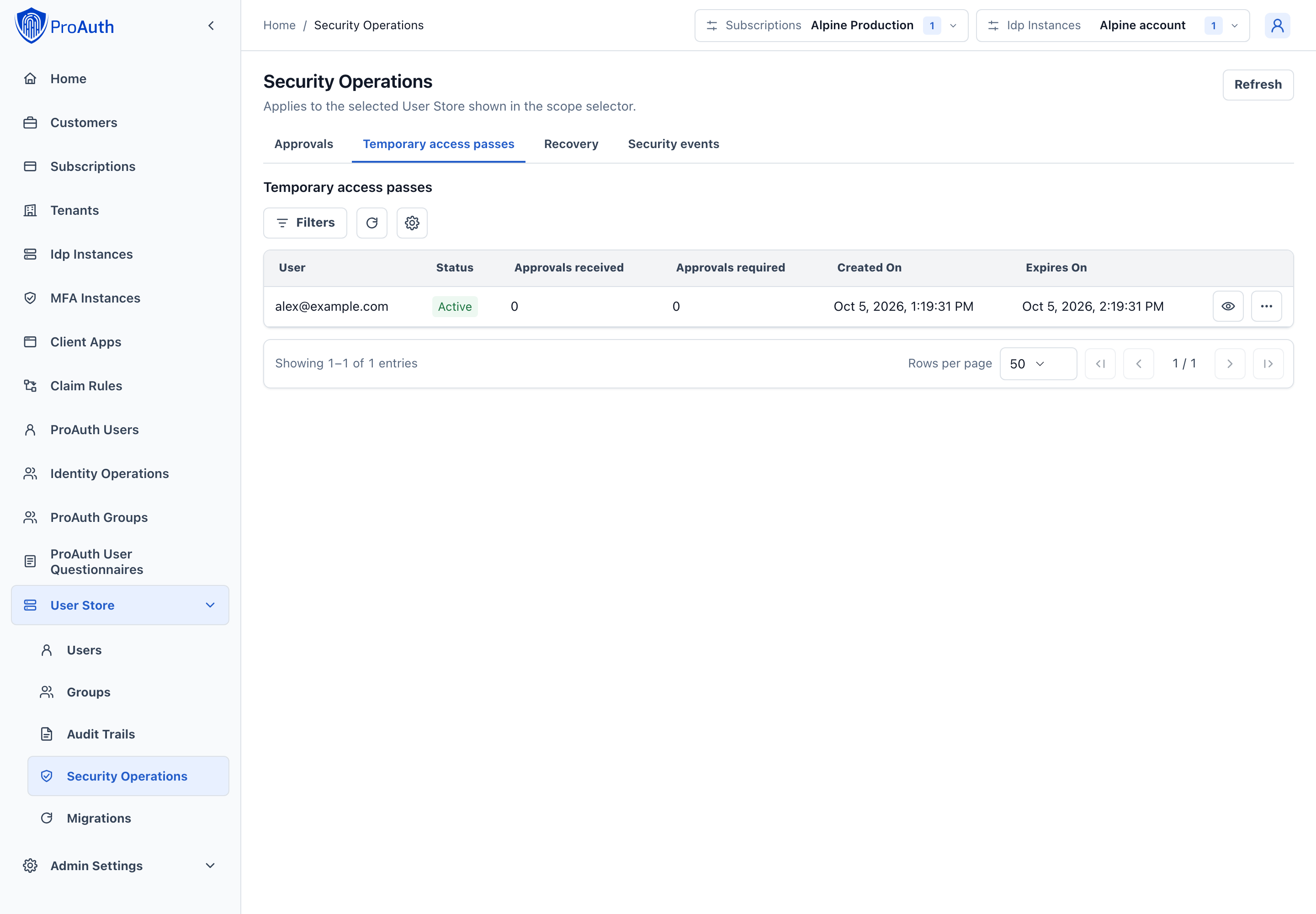Open the Filters button
Image resolution: width=1316 pixels, height=914 pixels.
(x=305, y=223)
